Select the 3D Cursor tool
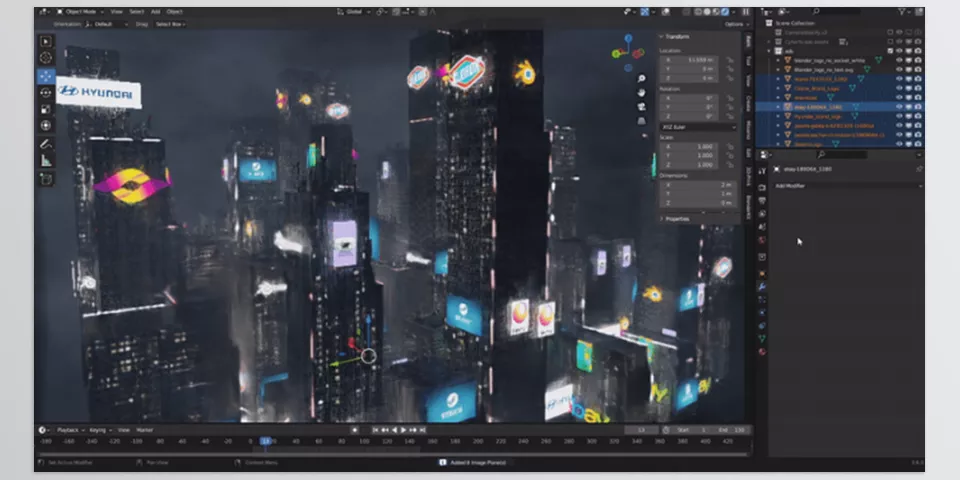 click(46, 58)
